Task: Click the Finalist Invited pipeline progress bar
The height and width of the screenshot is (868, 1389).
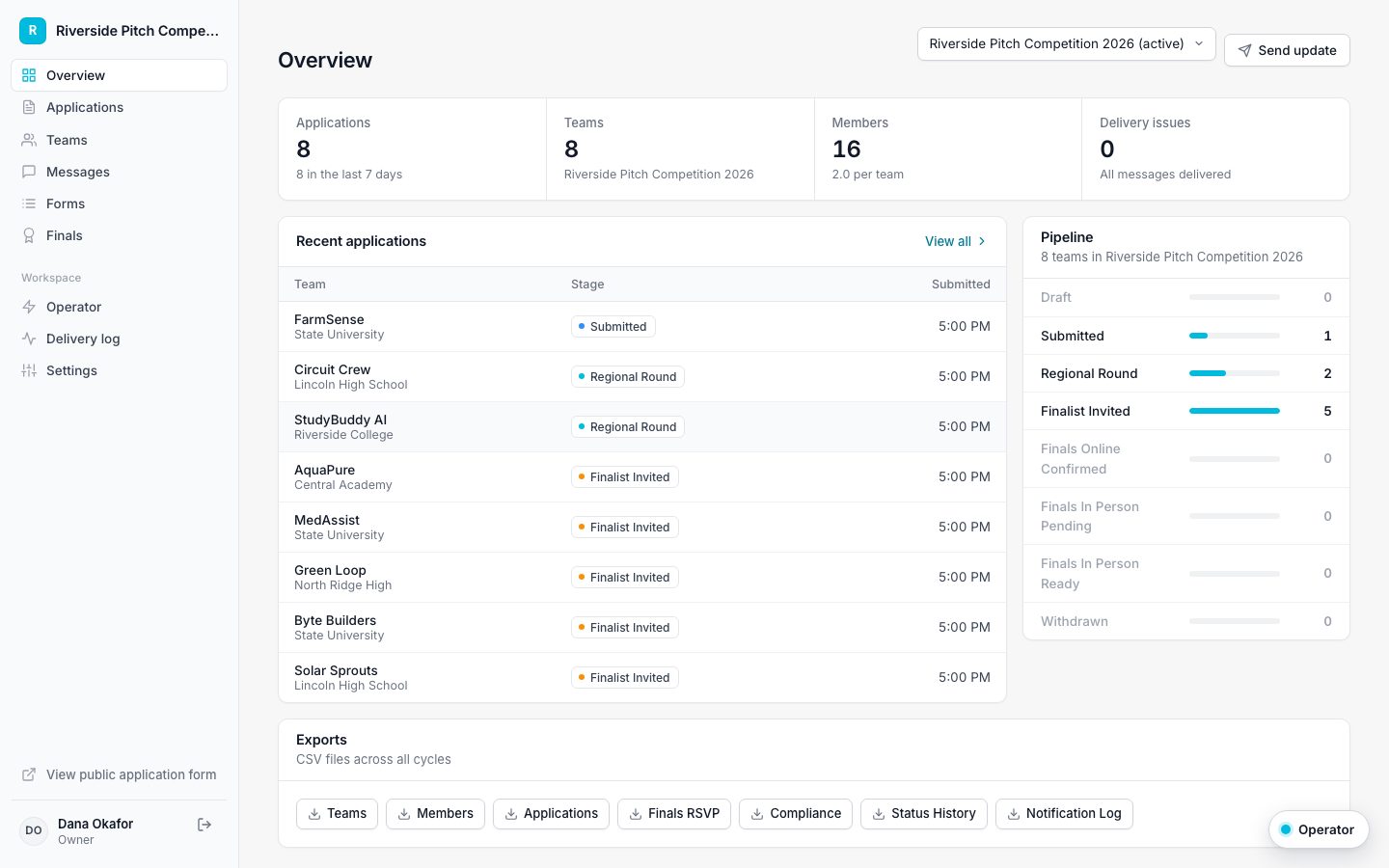Action: coord(1235,411)
